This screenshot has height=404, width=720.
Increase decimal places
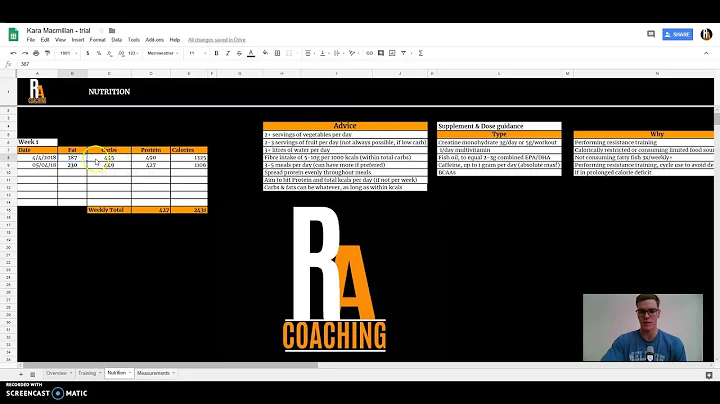tap(121, 53)
